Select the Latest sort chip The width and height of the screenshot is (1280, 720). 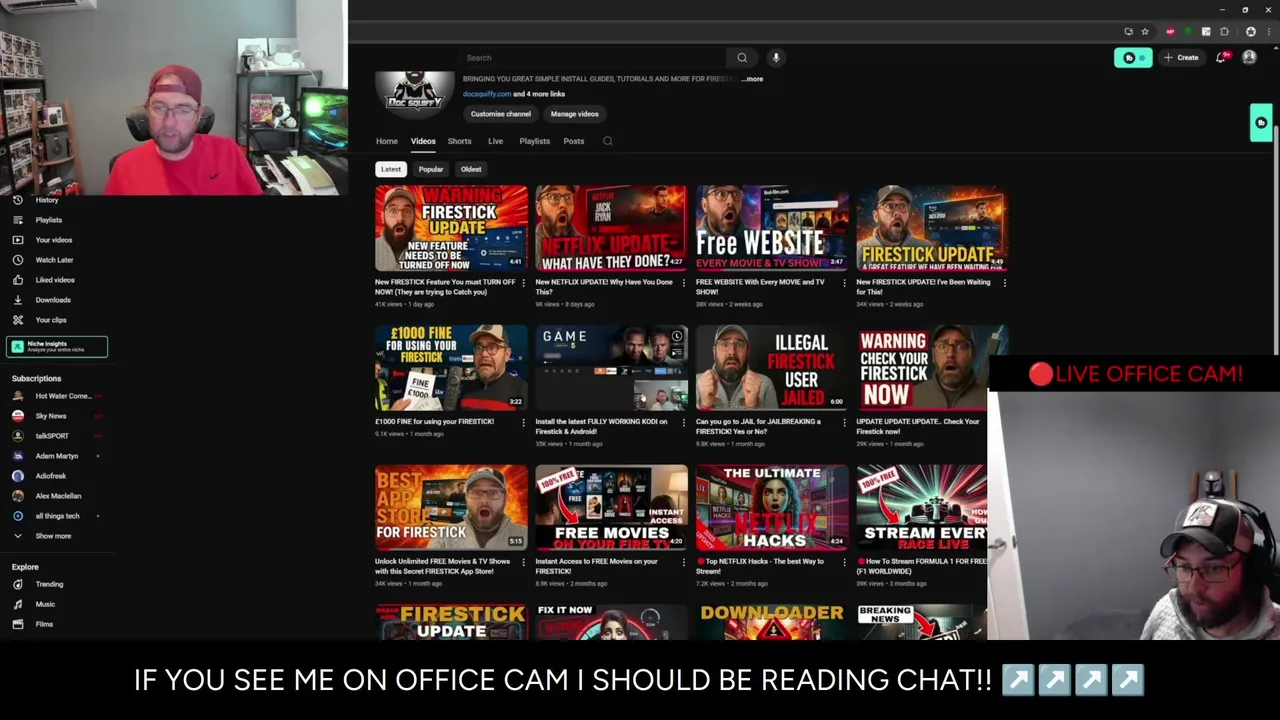(x=391, y=169)
